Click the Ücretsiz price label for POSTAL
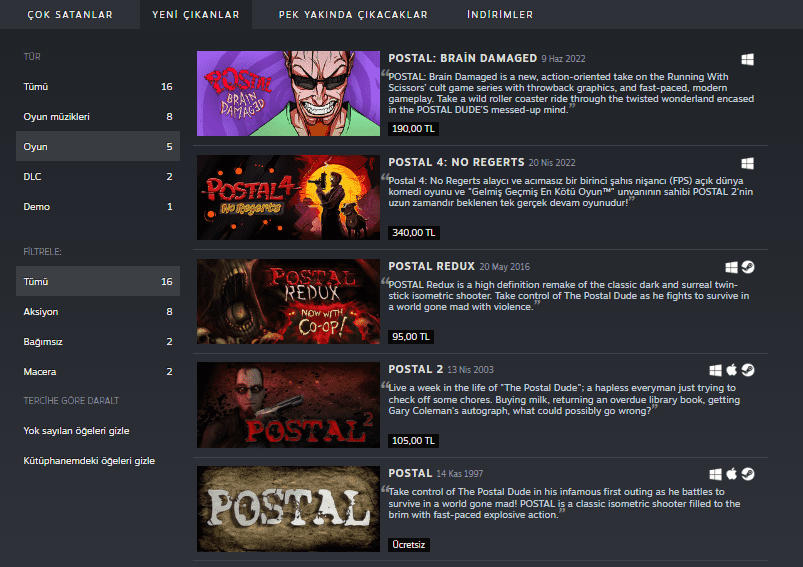803x567 pixels. pyautogui.click(x=410, y=545)
